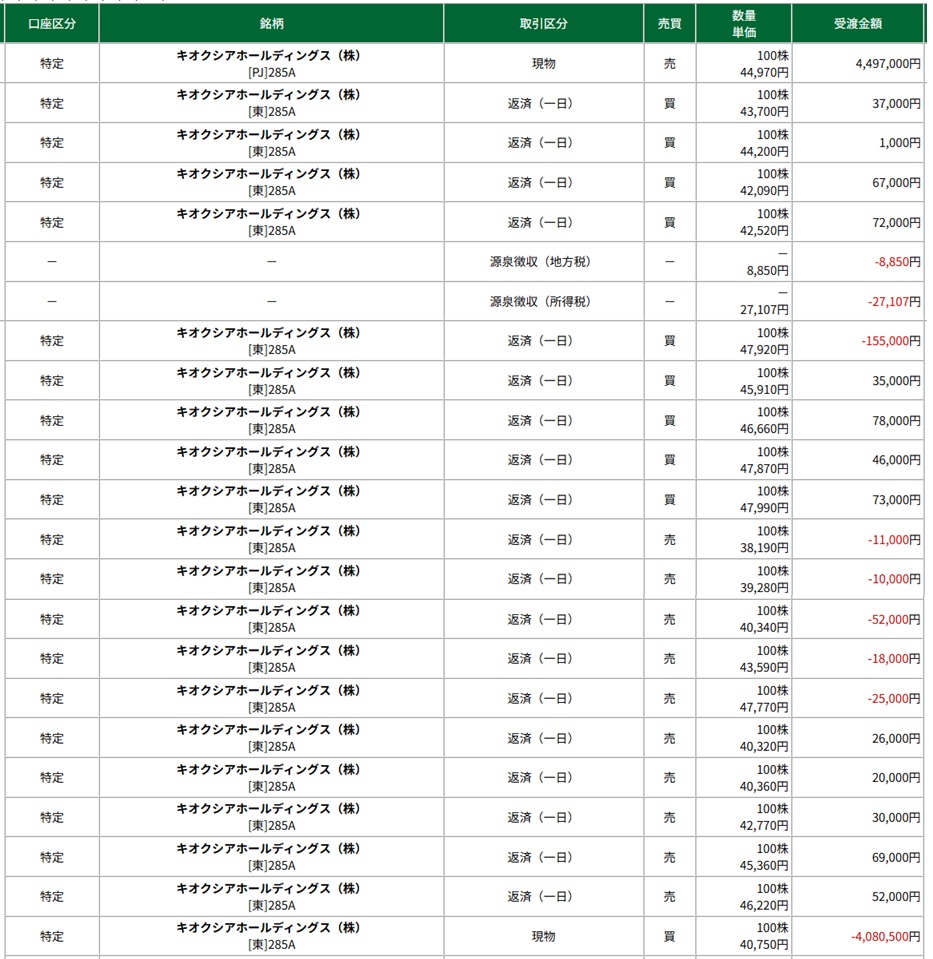Click the 73,000円 settlement amount
This screenshot has height=959, width=933.
(x=896, y=500)
